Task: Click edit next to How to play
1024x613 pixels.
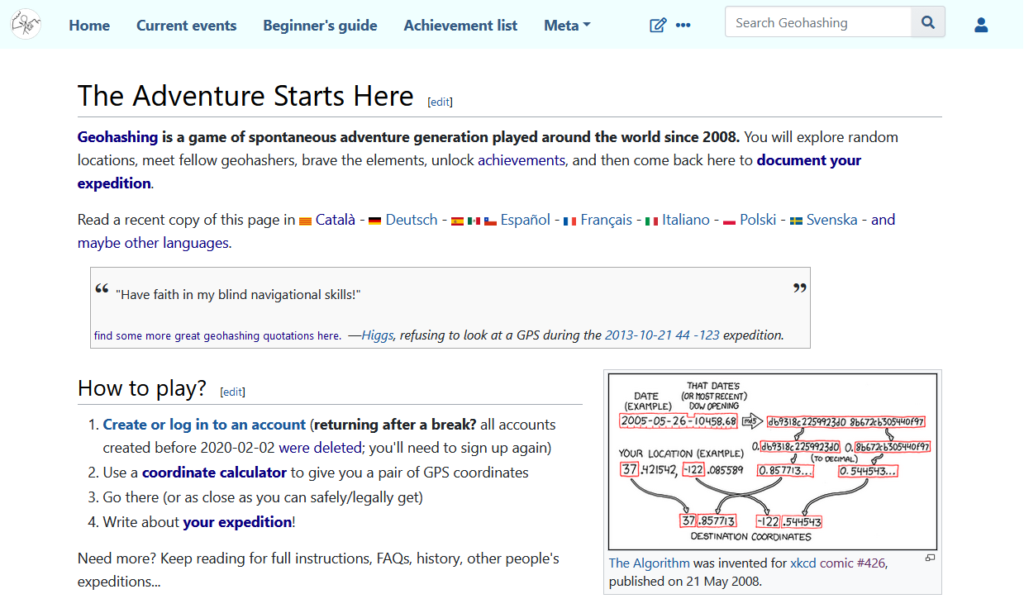Action: [232, 392]
